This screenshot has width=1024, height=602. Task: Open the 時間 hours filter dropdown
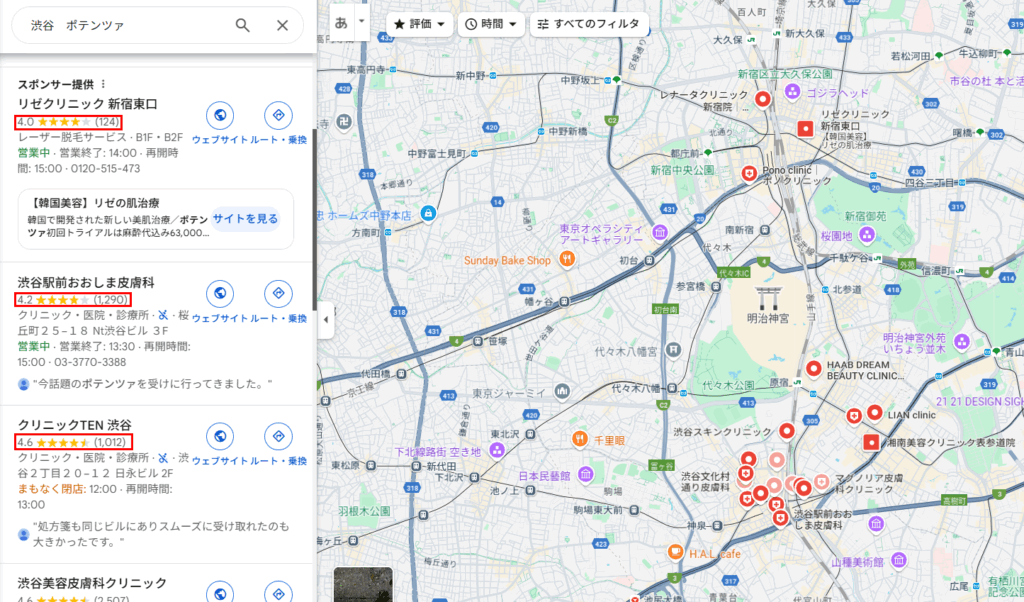point(490,24)
